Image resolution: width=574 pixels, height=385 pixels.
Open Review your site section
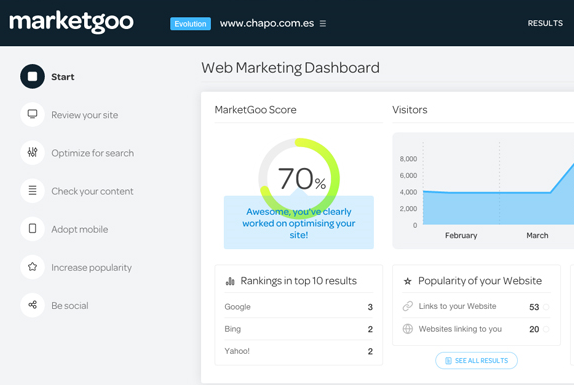coord(85,115)
